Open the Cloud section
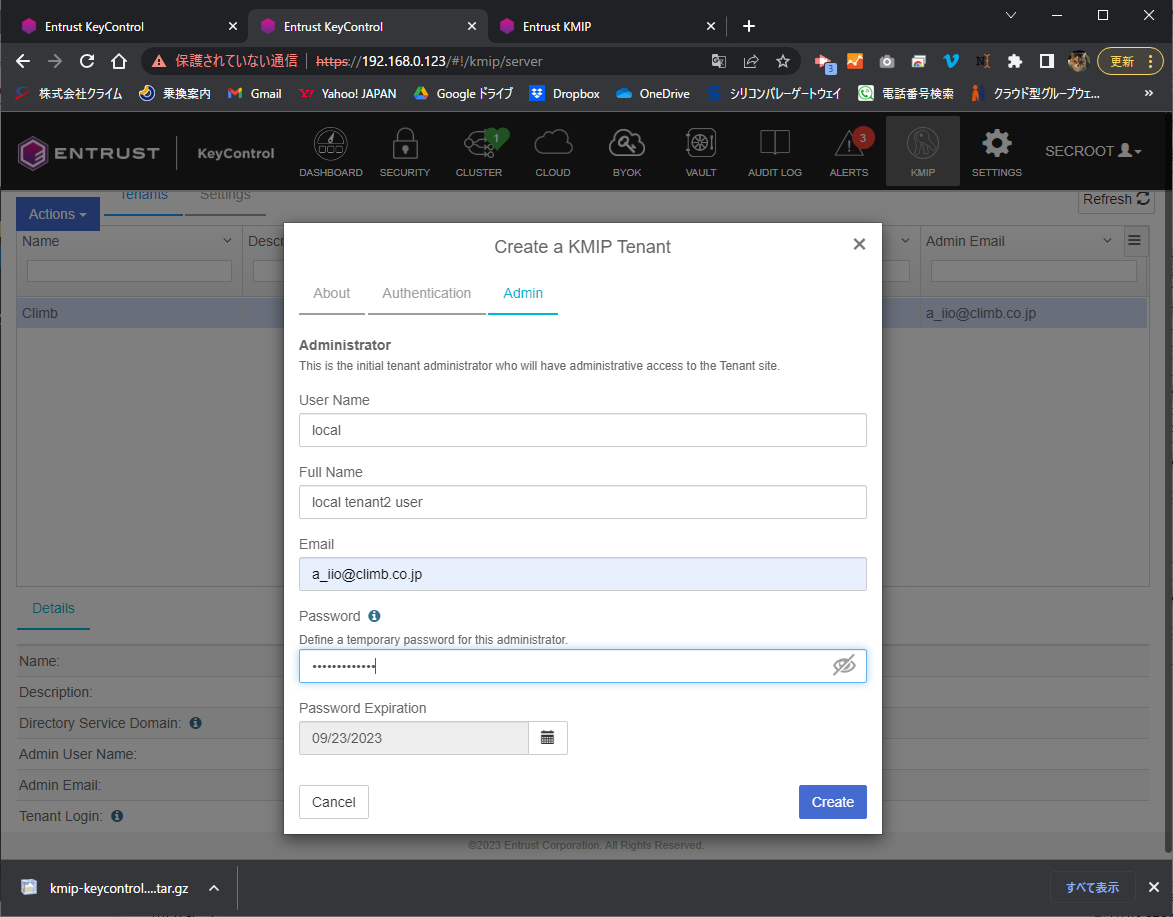 click(x=553, y=152)
